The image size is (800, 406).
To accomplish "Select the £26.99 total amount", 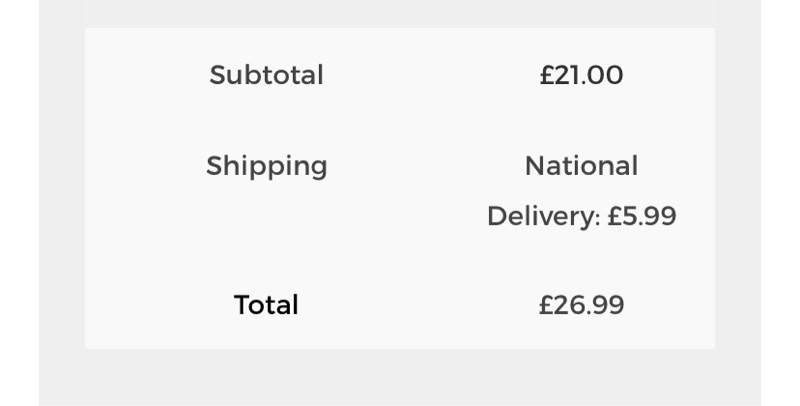I will coord(581,305).
